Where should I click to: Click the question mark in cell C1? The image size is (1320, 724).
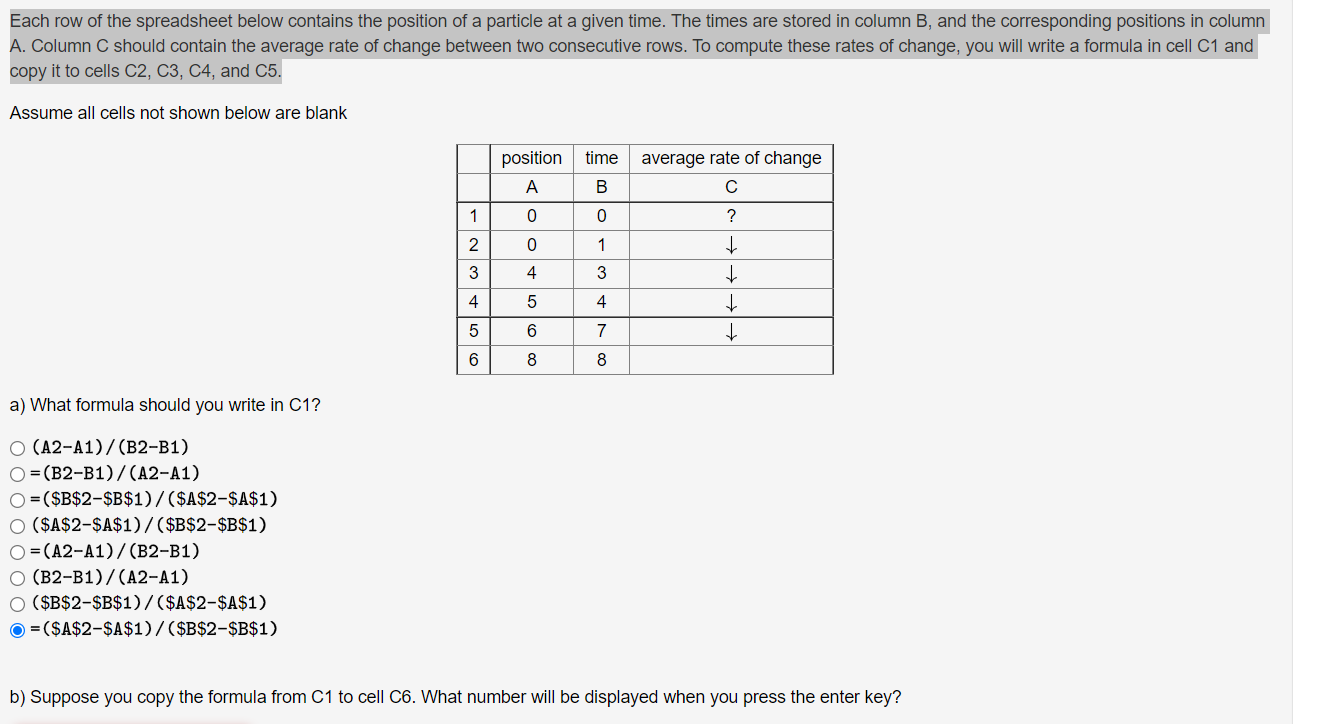pyautogui.click(x=731, y=215)
